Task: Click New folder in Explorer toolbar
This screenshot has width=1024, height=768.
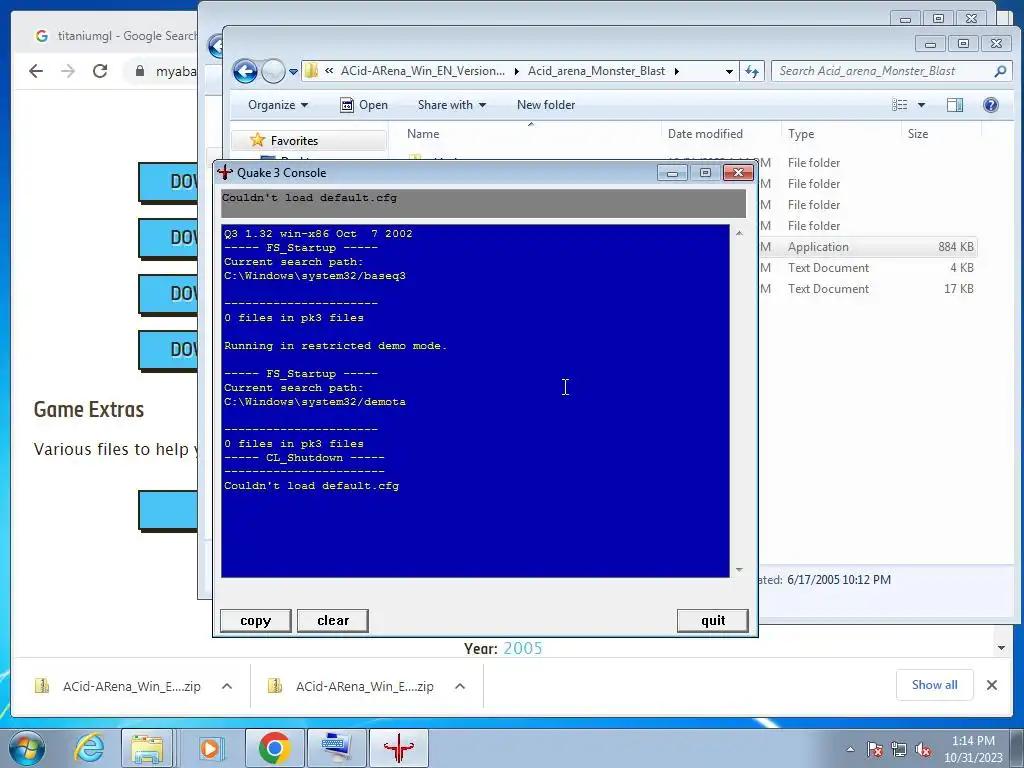Action: pyautogui.click(x=546, y=105)
